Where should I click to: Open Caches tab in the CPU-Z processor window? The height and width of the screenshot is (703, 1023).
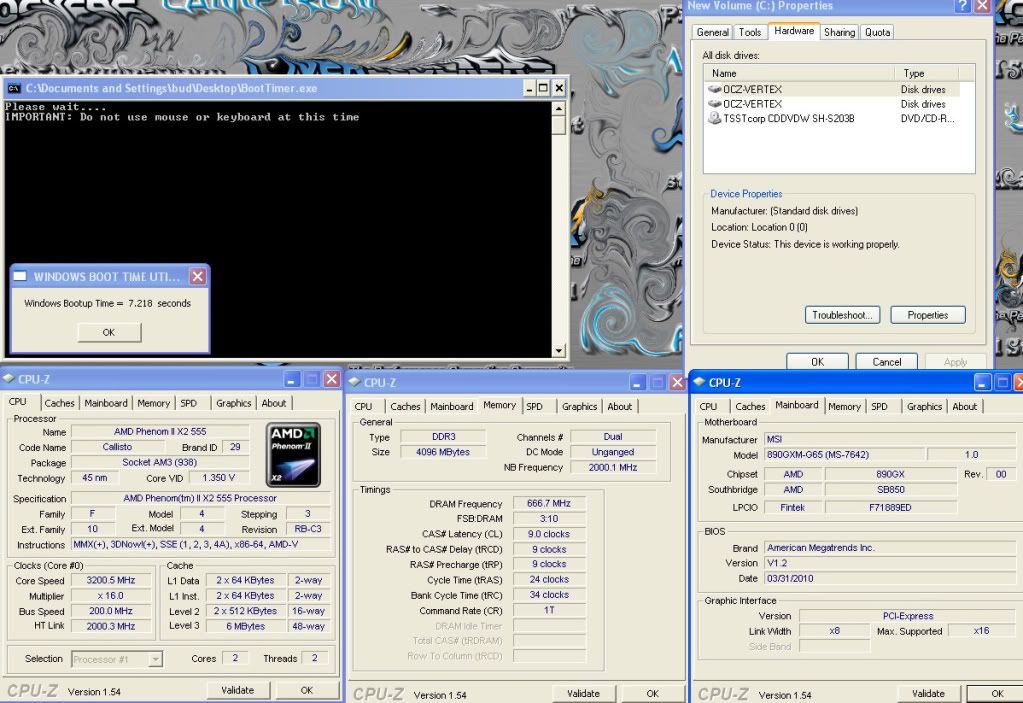(x=59, y=403)
